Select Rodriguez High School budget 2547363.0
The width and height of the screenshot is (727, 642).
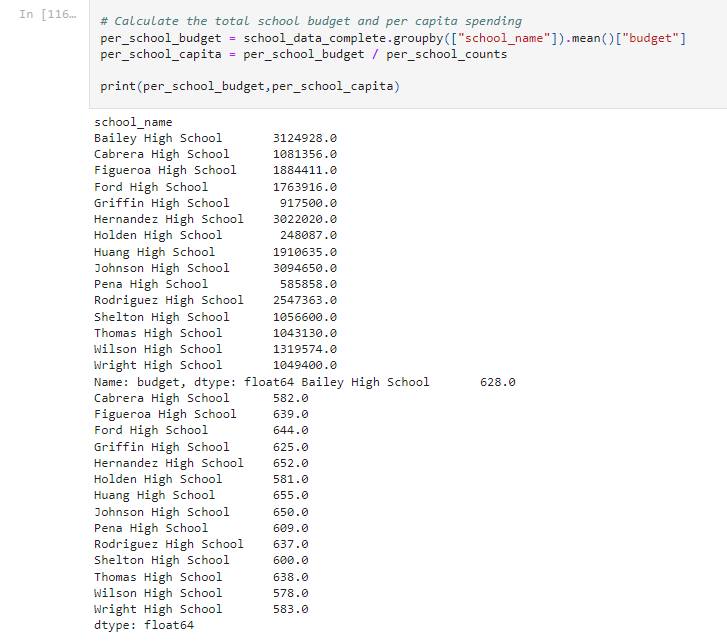pos(305,300)
